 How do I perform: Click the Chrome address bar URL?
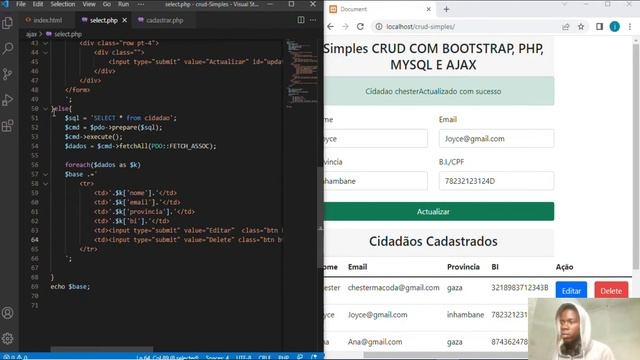(x=420, y=27)
